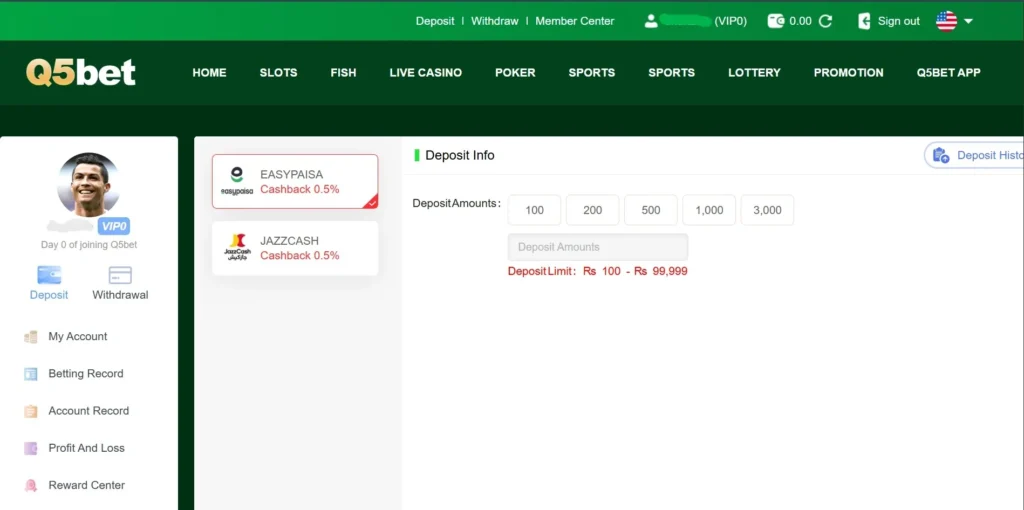Screen dimensions: 1024x510
Task: Click the Deposit Amounts input field
Action: [598, 247]
